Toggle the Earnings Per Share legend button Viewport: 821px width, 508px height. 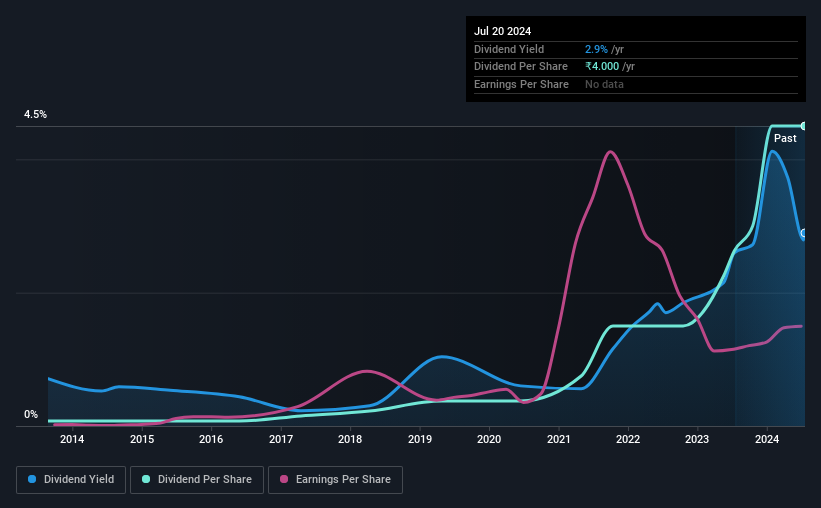(x=335, y=480)
